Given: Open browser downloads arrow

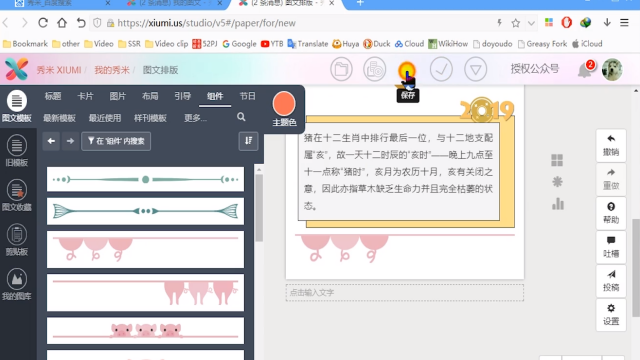Looking at the screenshot, I should tap(607, 22).
